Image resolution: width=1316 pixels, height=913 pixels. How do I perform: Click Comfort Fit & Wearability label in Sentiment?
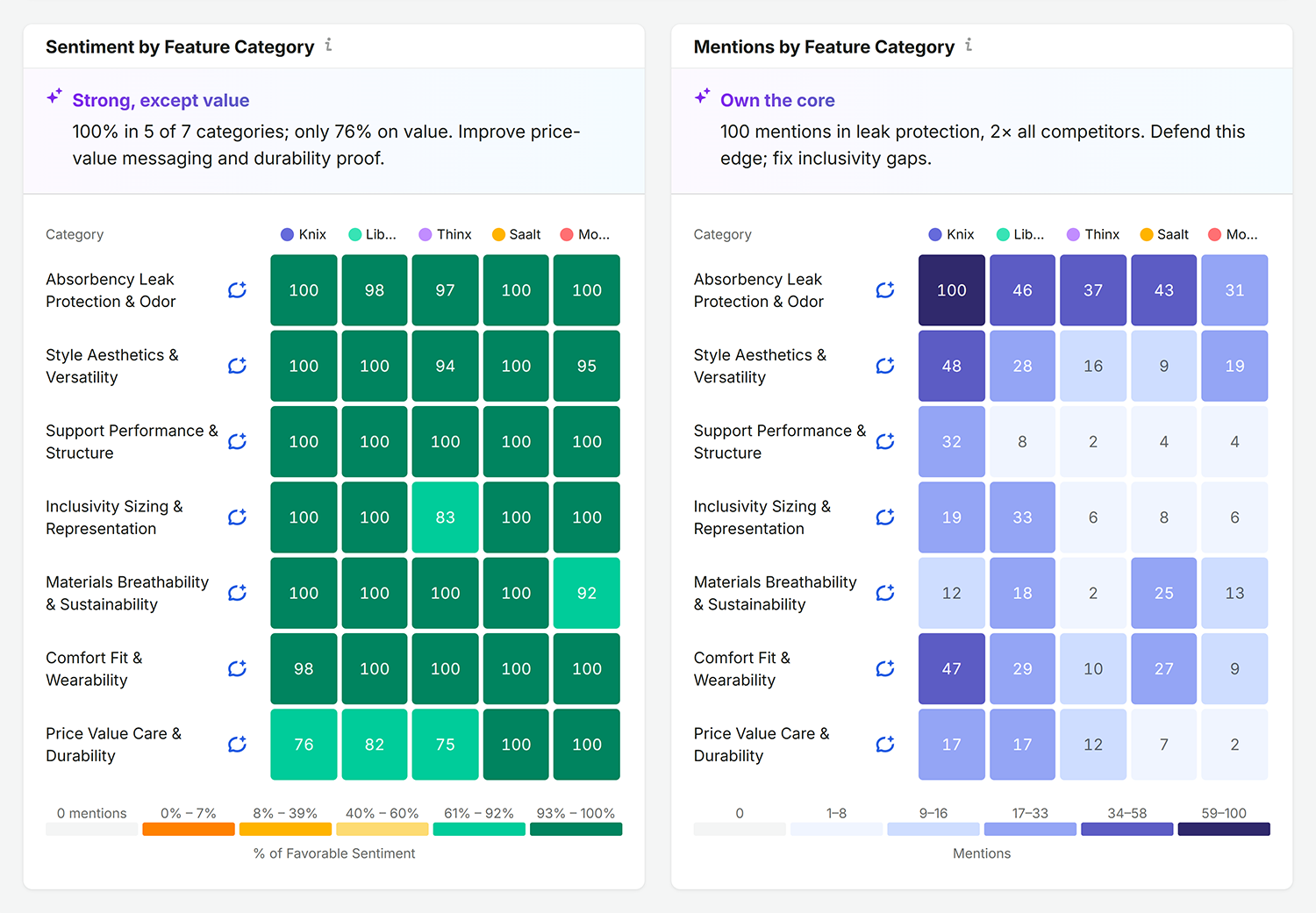94,668
